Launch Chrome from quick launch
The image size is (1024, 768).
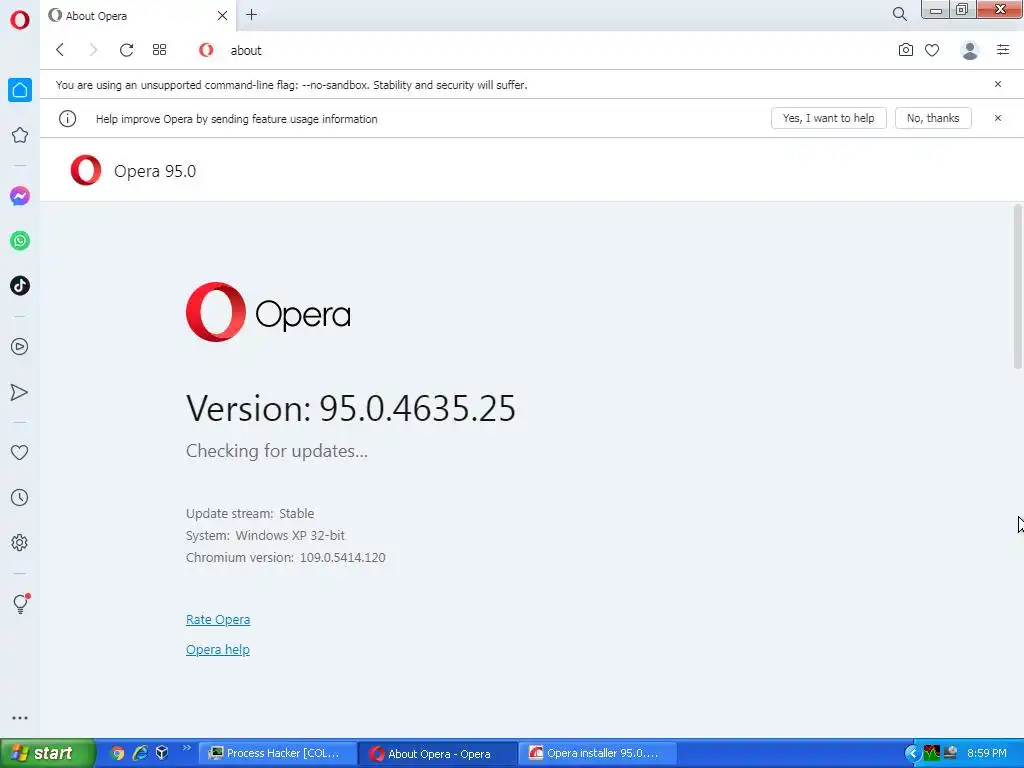pyautogui.click(x=117, y=753)
